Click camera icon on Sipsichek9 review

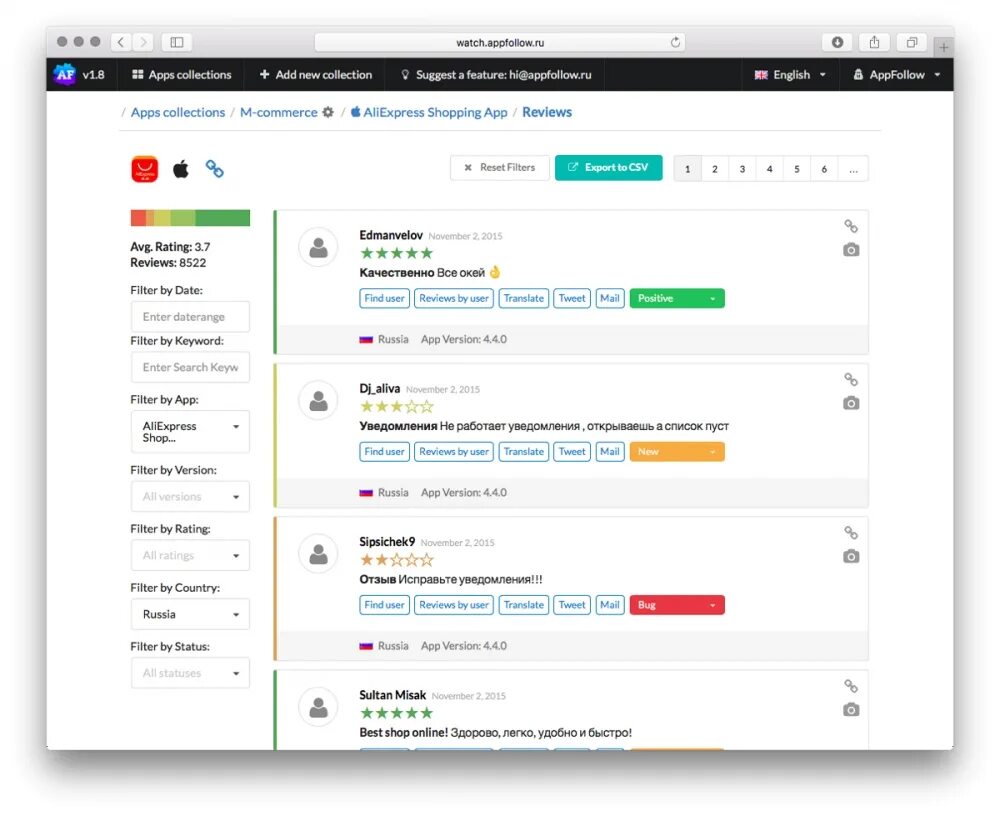tap(851, 556)
